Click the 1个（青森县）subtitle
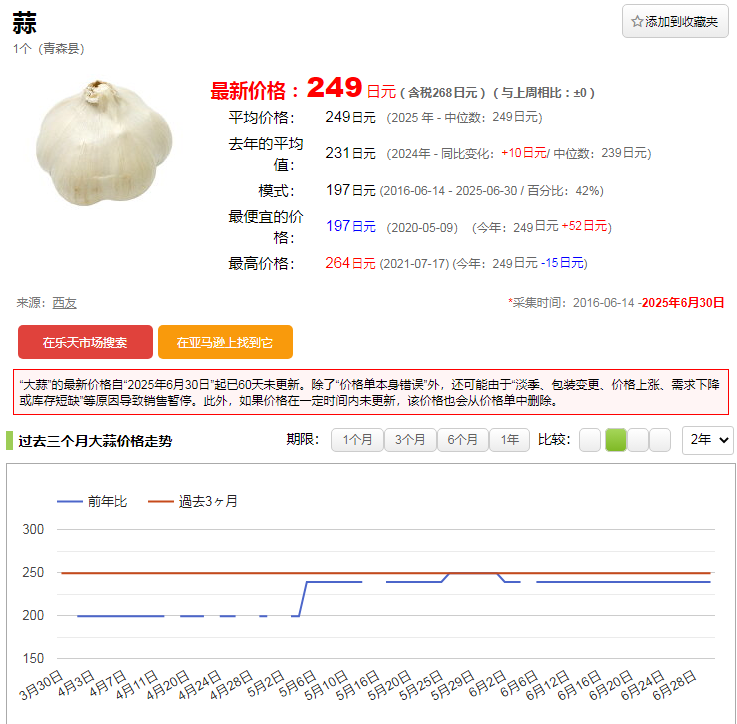The width and height of the screenshot is (737, 724). pyautogui.click(x=48, y=49)
